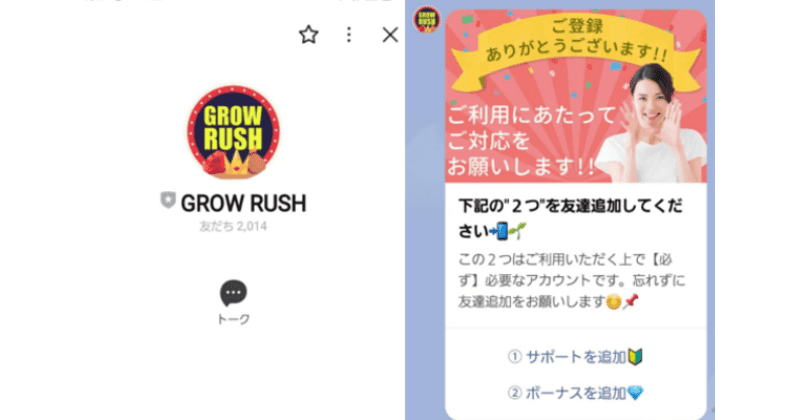800x420 pixels.
Task: Open the ご登録ありがとうございます banner image
Action: (x=576, y=96)
